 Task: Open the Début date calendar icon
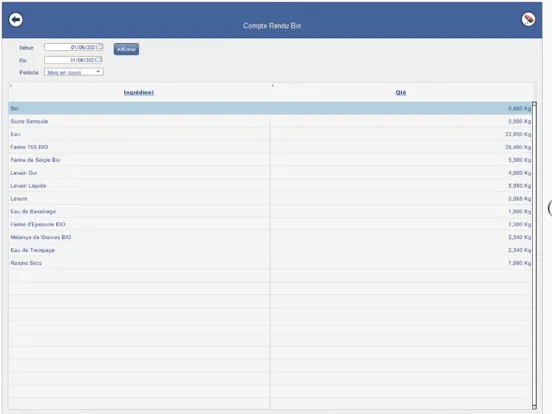coord(100,46)
